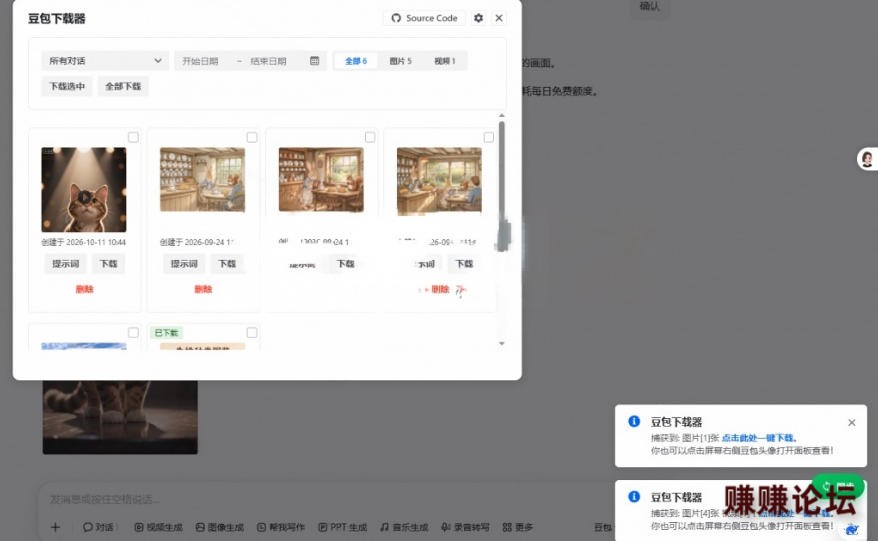Click the list scrollbar down arrow

coord(502,343)
